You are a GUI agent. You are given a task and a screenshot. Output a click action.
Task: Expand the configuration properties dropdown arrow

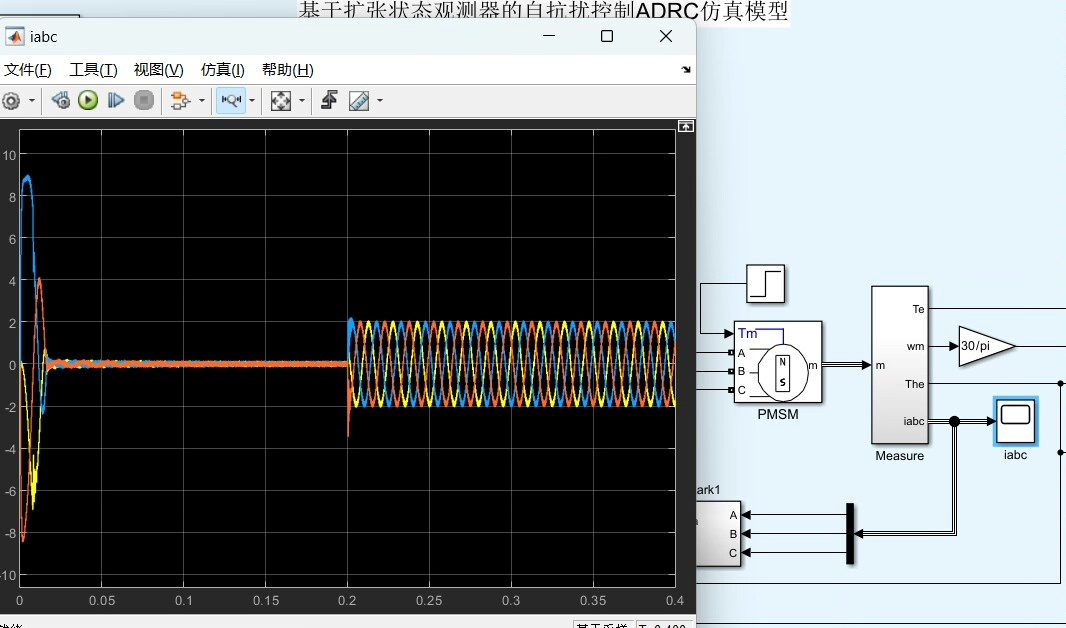pyautogui.click(x=32, y=101)
